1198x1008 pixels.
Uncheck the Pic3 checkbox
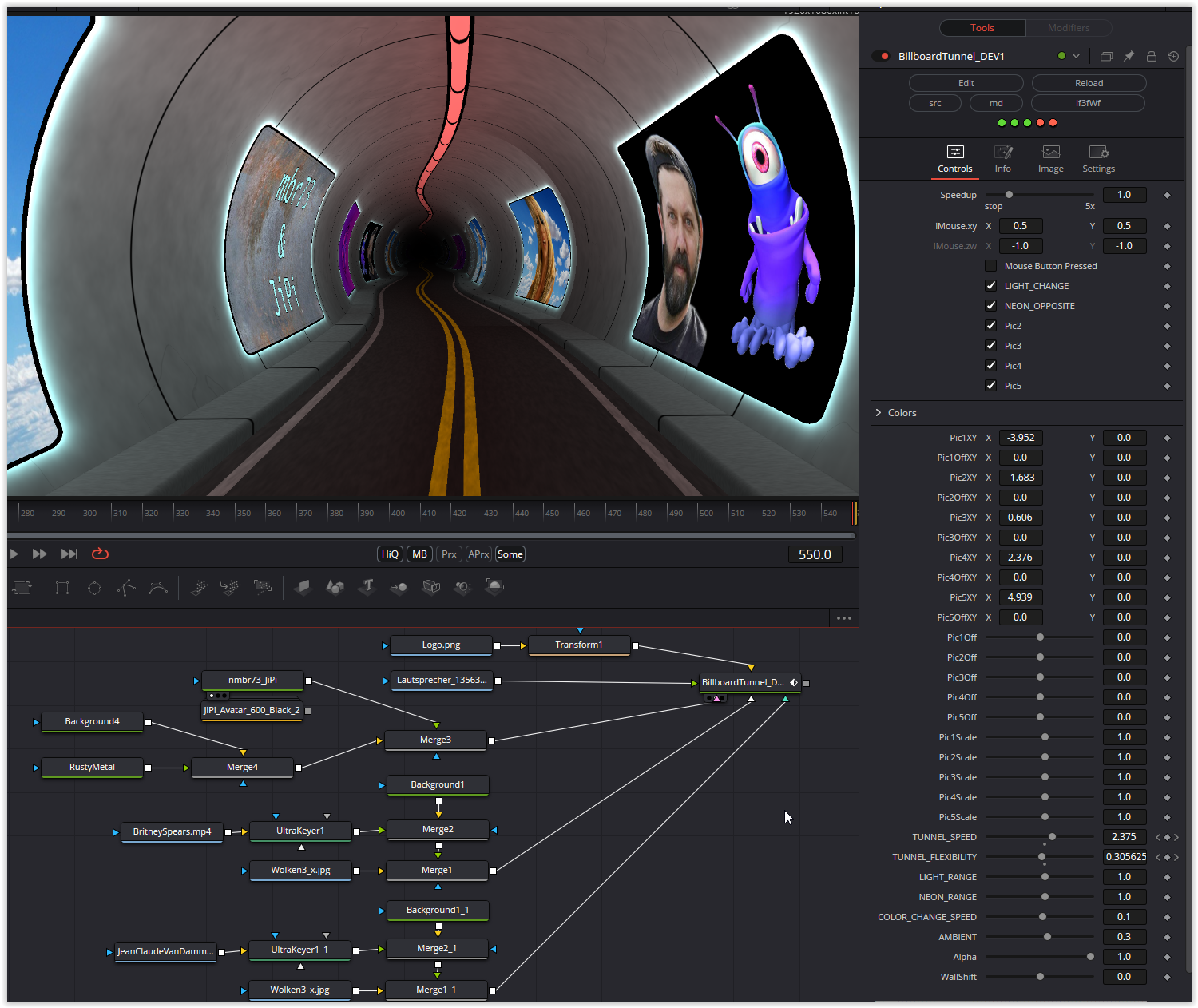(x=990, y=346)
